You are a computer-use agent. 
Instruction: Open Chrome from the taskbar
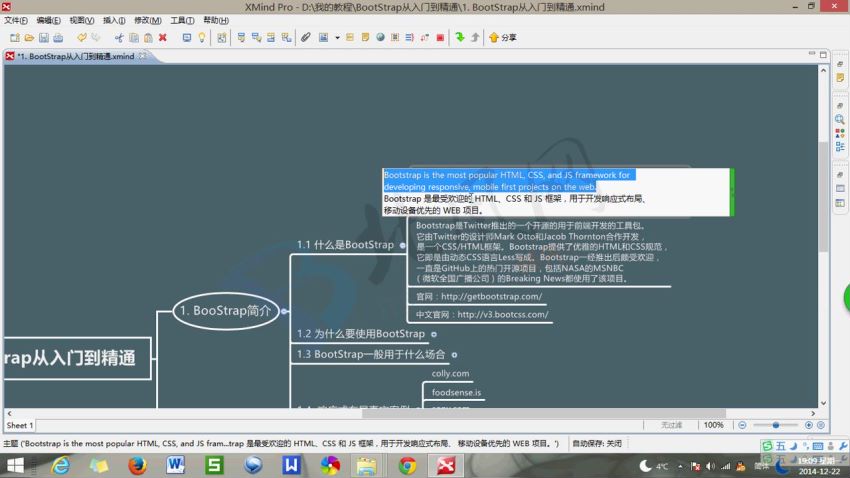click(x=407, y=466)
